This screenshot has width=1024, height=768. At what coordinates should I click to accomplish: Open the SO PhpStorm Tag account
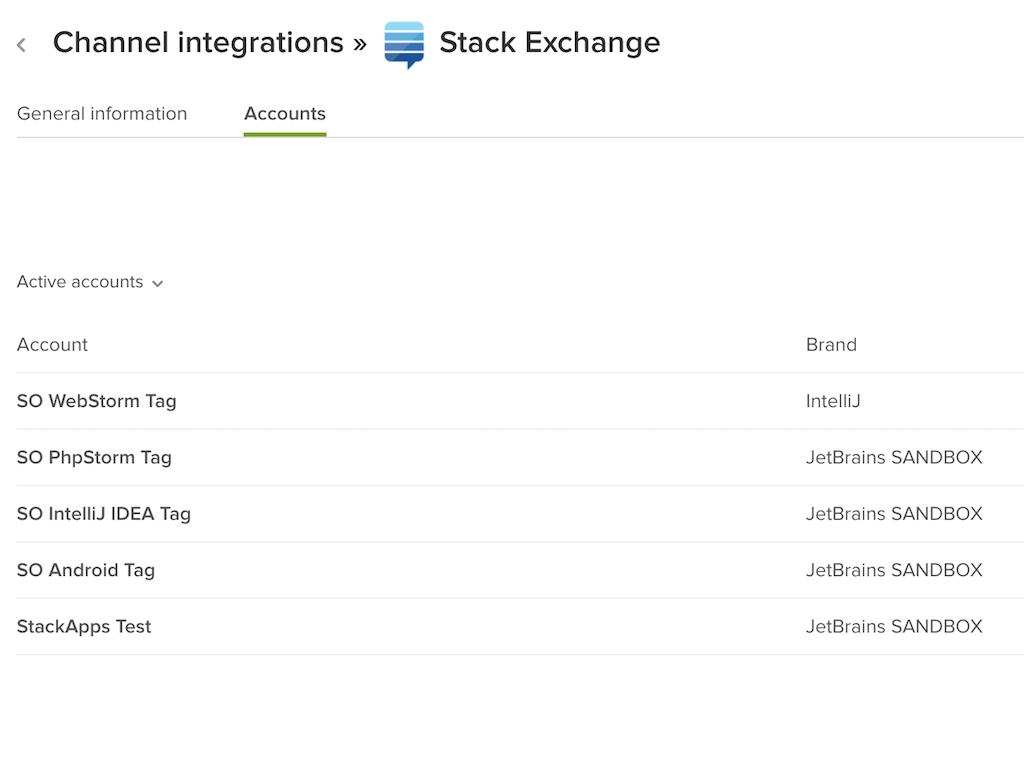tap(94, 457)
